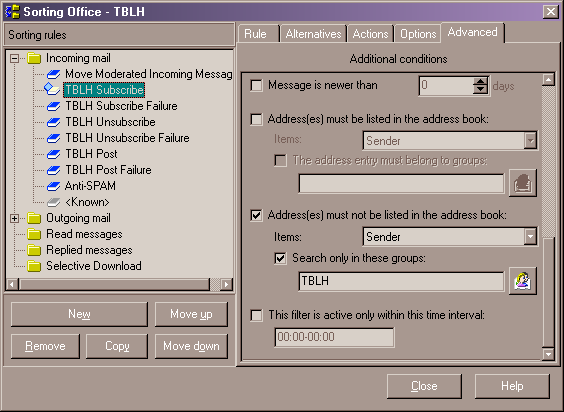Image resolution: width=564 pixels, height=412 pixels.
Task: Toggle time interval filter checkbox
Action: click(x=256, y=316)
